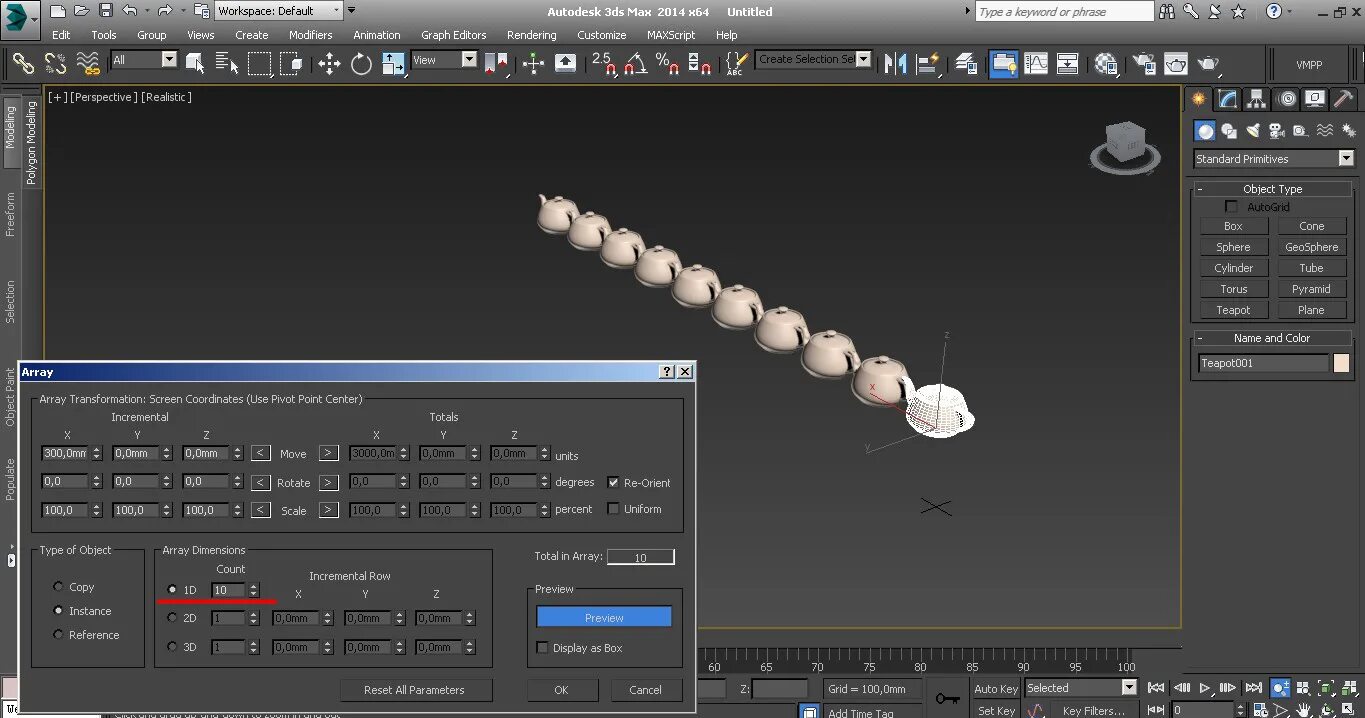Toggle the Percent Snap icon

[x=667, y=64]
